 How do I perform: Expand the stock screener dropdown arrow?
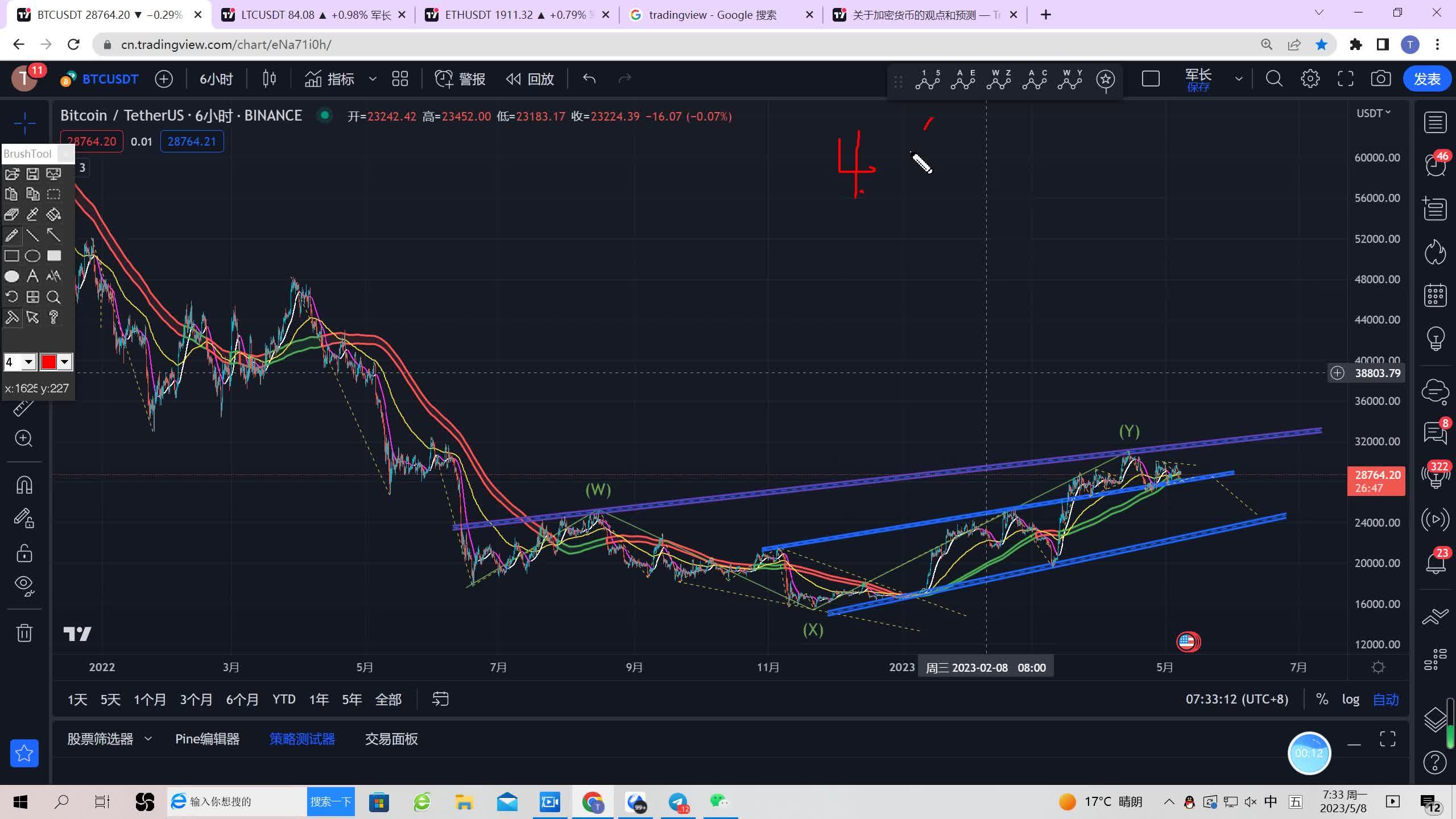[x=148, y=739]
